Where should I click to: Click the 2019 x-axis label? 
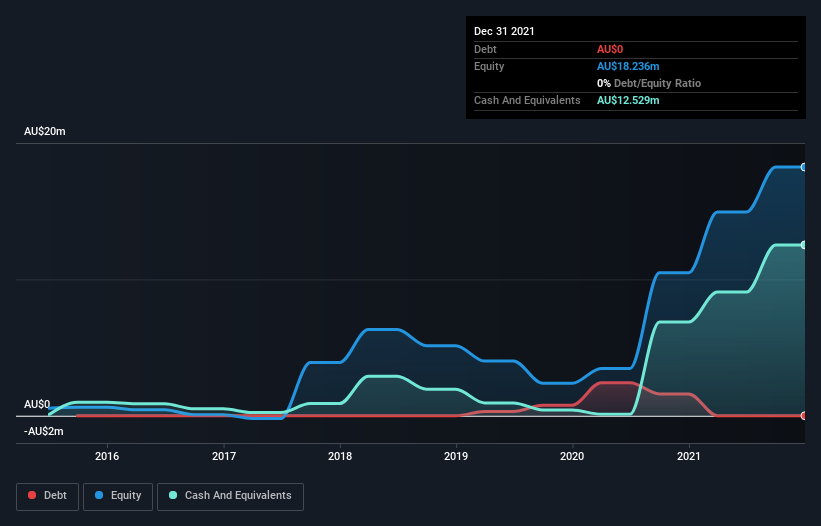coord(456,456)
